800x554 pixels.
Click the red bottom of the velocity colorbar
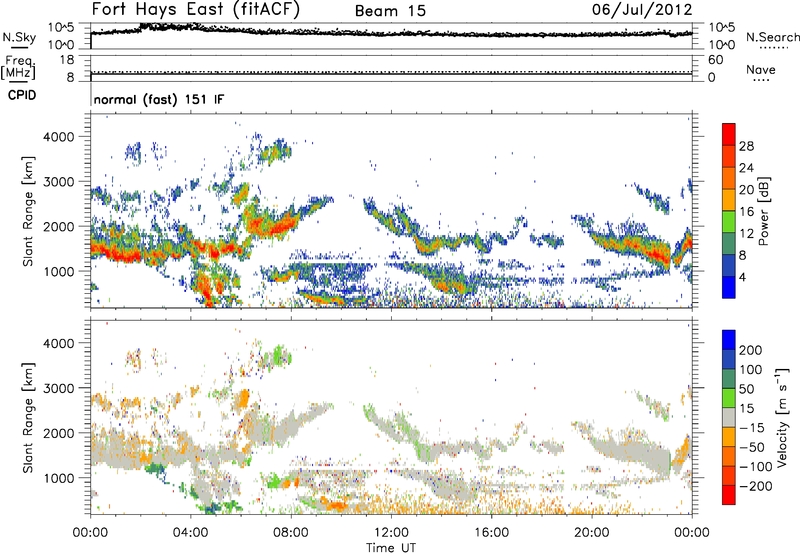pyautogui.click(x=729, y=495)
